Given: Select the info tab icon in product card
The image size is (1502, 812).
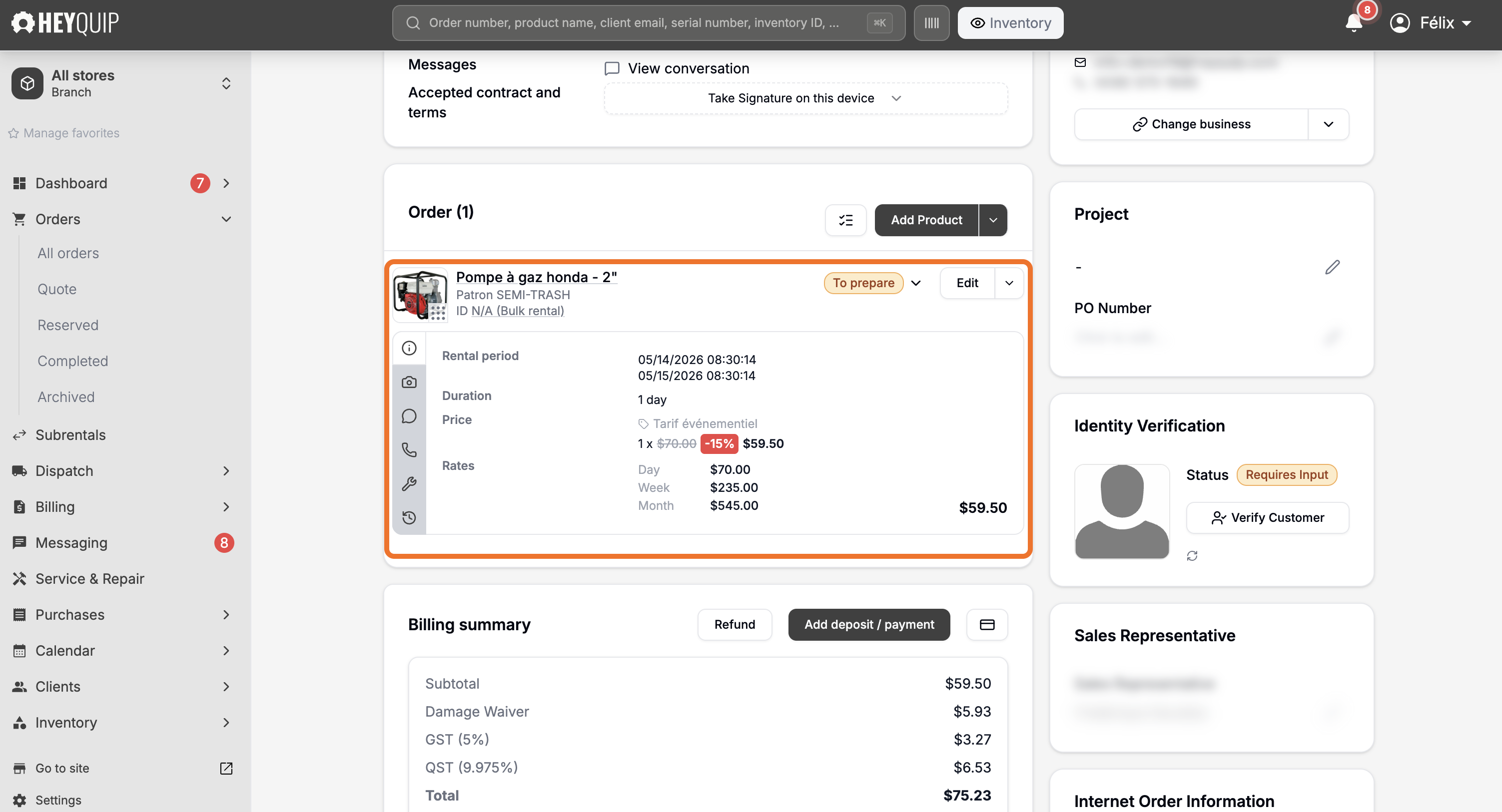Looking at the screenshot, I should click(x=409, y=348).
